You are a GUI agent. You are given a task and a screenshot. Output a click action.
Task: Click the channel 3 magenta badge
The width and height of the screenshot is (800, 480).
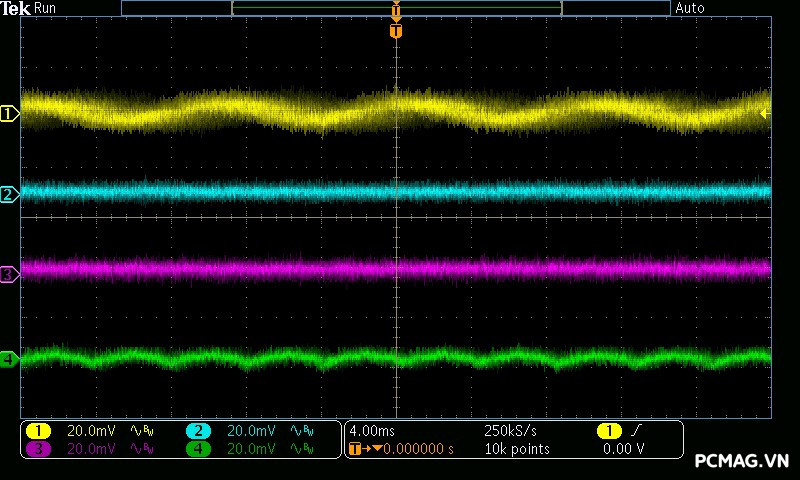tap(38, 449)
